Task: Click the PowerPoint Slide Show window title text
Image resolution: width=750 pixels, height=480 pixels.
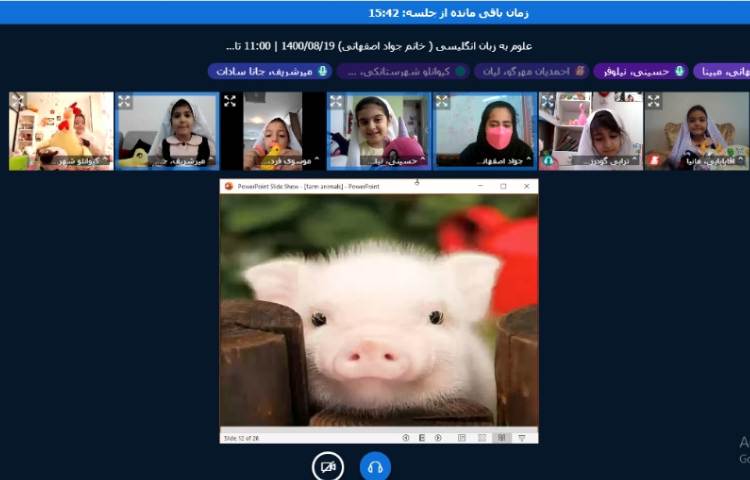Action: [309, 186]
